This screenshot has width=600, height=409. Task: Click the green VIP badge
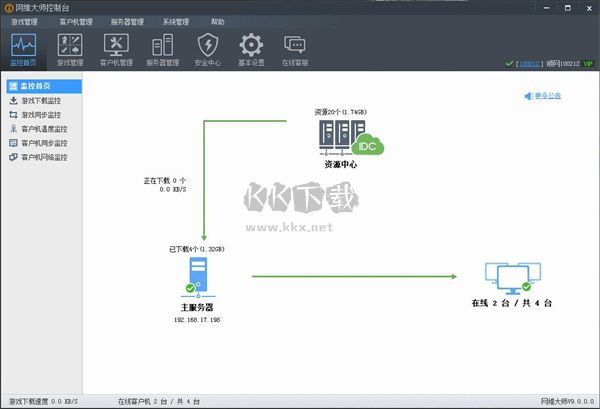[588, 64]
